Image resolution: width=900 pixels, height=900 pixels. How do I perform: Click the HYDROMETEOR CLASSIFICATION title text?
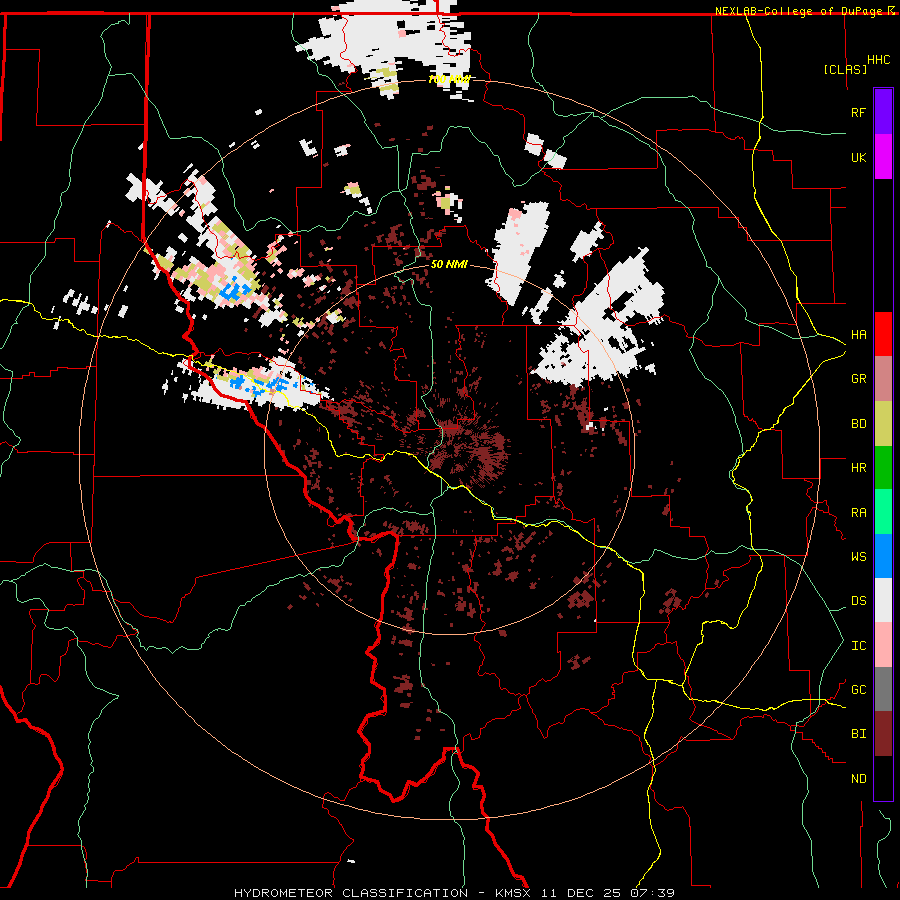[351, 893]
